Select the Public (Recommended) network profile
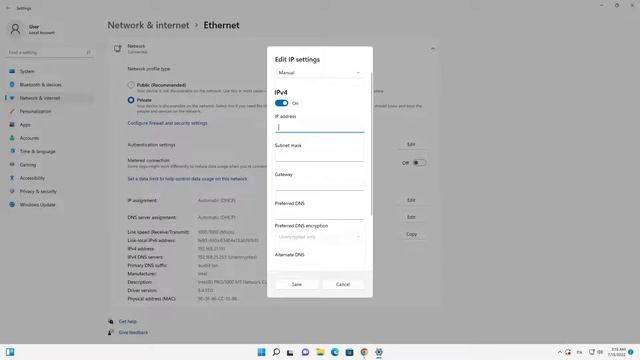The height and width of the screenshot is (360, 640). pyautogui.click(x=131, y=85)
